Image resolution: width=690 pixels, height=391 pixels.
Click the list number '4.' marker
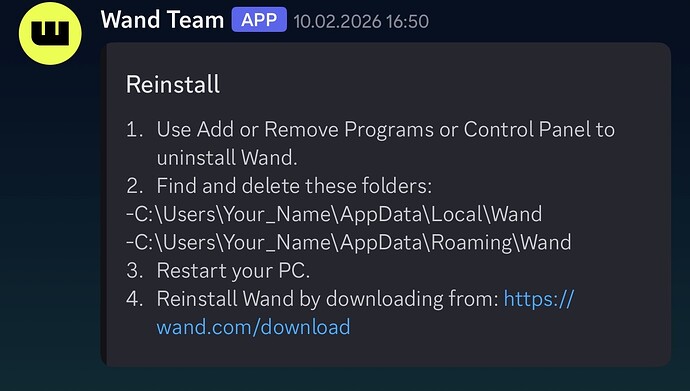(134, 299)
